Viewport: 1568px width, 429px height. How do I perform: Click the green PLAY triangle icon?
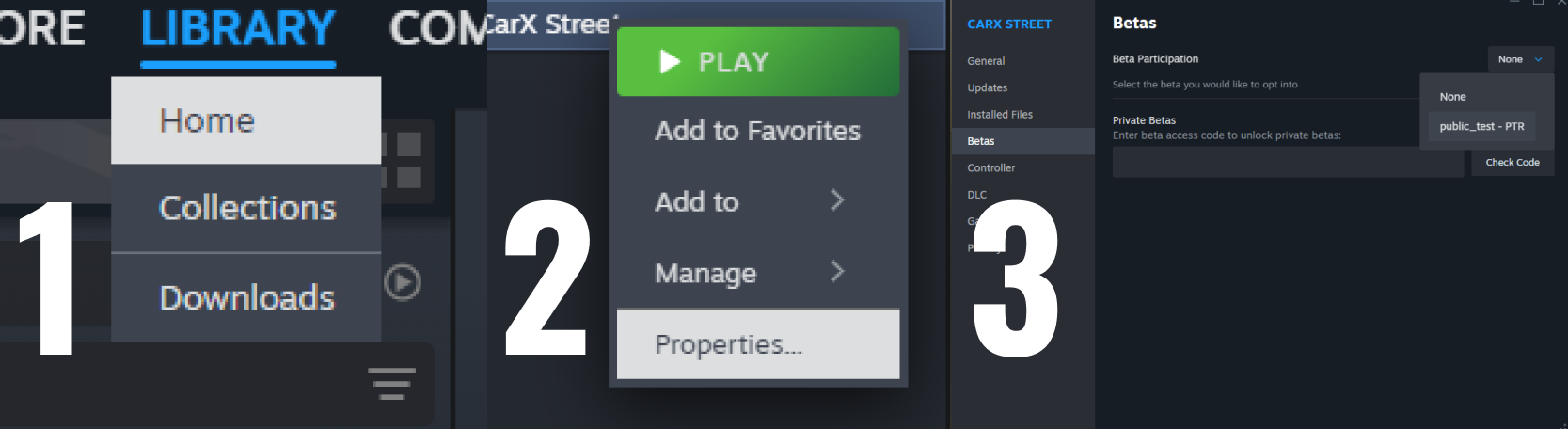(670, 62)
